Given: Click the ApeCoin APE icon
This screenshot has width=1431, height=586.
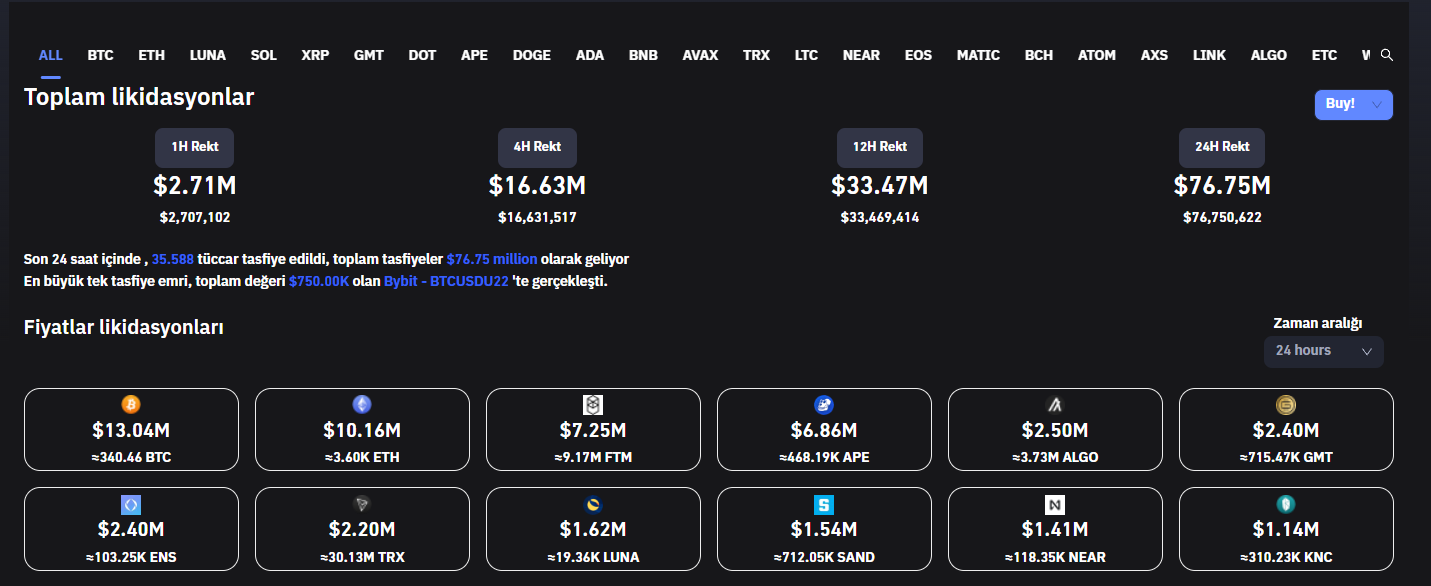Looking at the screenshot, I should (824, 404).
